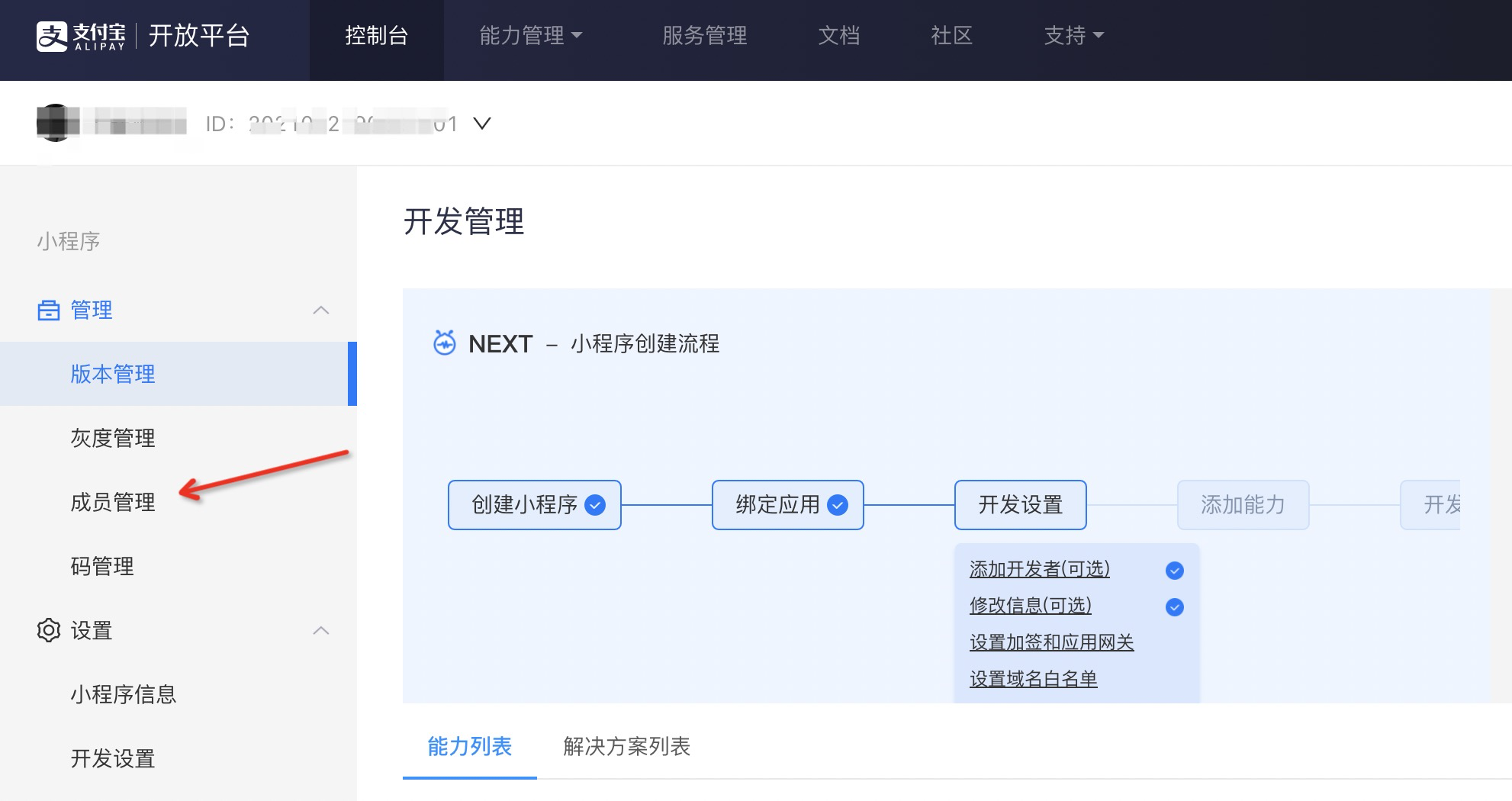Click checkmark beside 添加开发者(可选)
1512x801 pixels.
point(1175,571)
